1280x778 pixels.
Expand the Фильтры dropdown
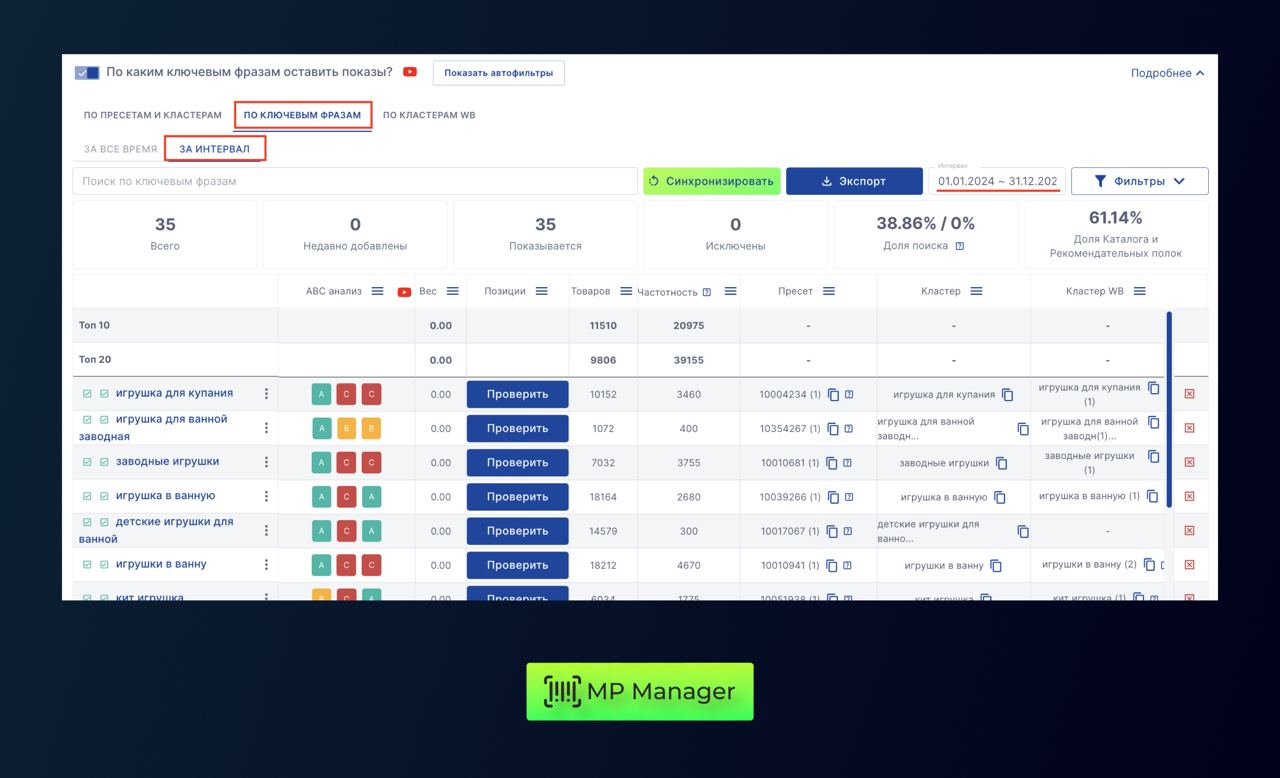1139,181
